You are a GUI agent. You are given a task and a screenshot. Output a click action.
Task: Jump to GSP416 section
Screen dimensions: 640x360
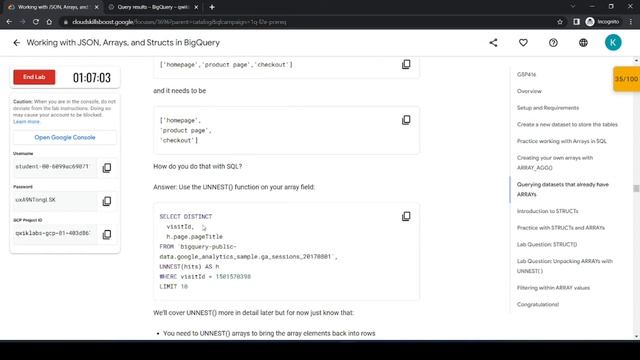pos(526,74)
